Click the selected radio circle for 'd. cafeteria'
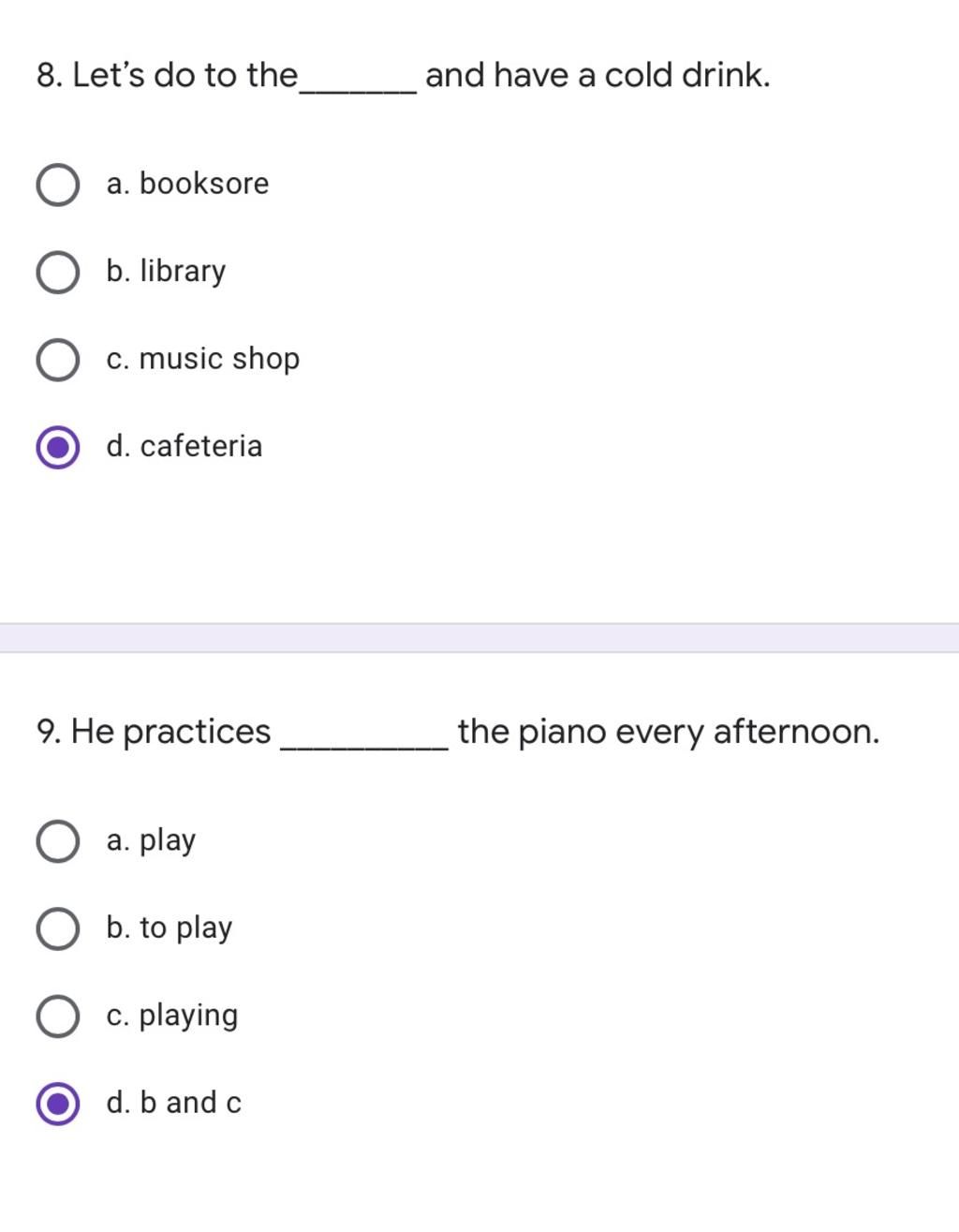Screen dimensions: 959x1232 [x=57, y=448]
